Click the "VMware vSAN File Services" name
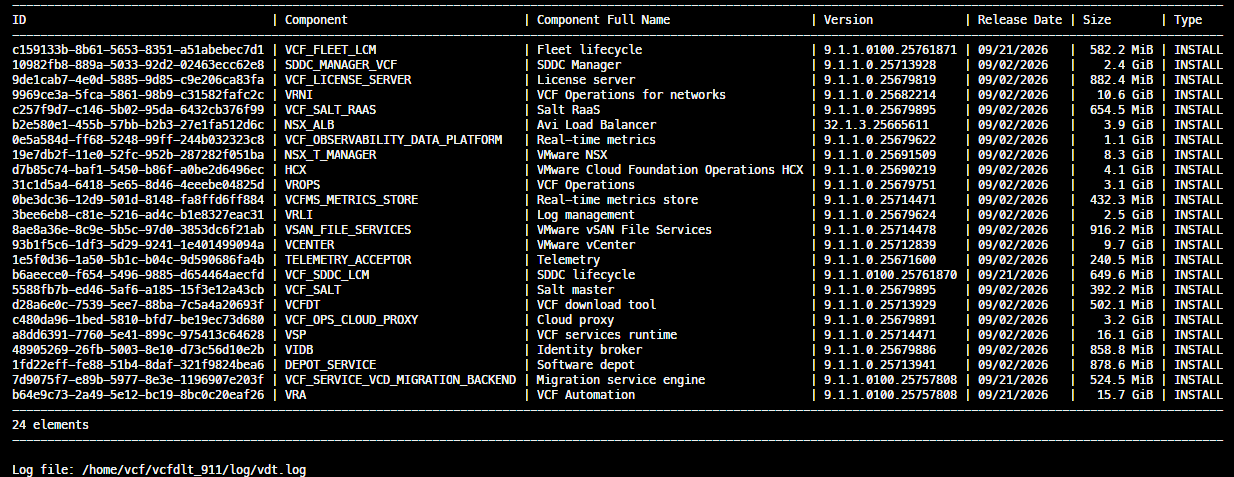 [624, 230]
